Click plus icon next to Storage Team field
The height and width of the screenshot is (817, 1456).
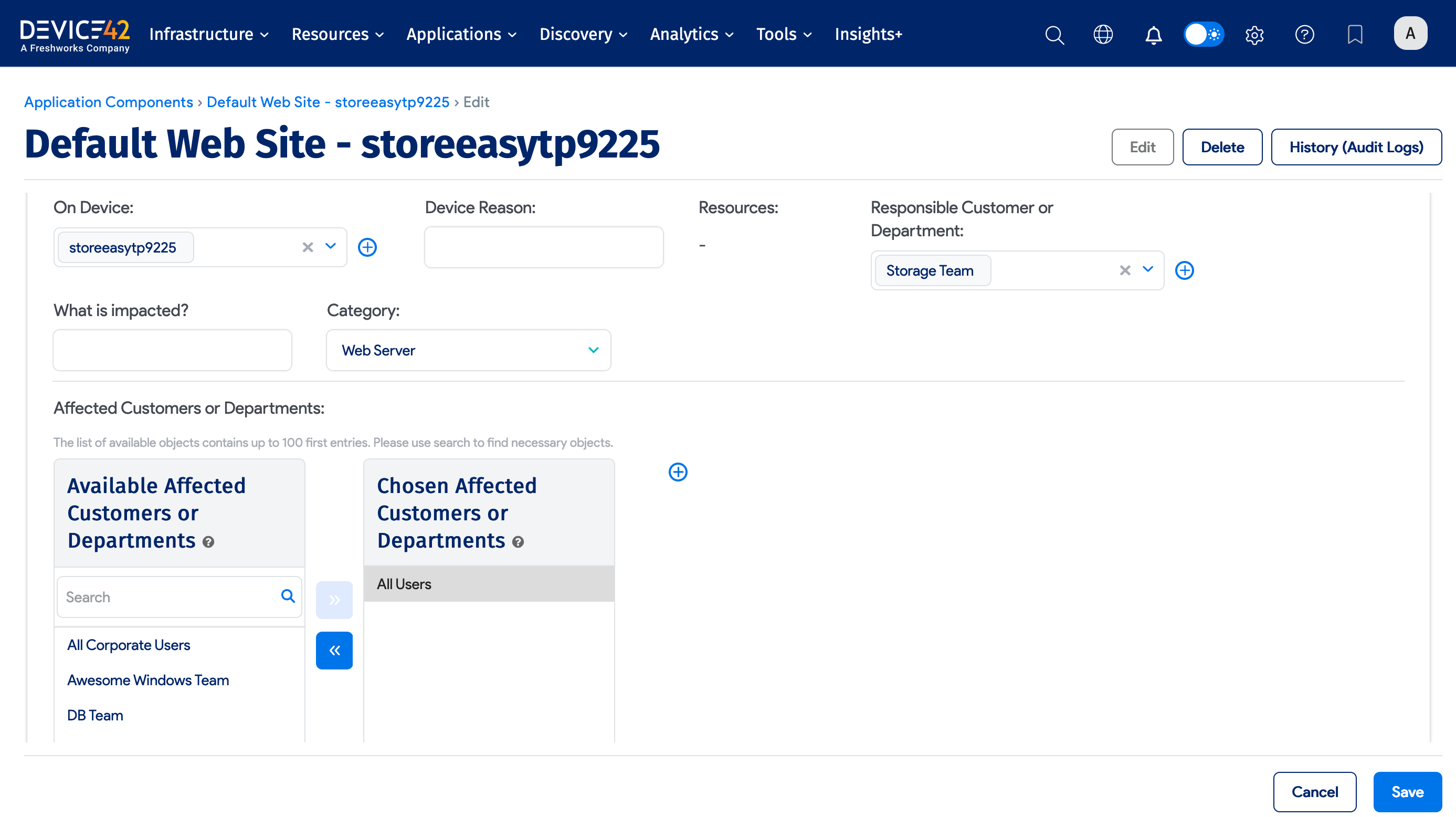[x=1185, y=270]
